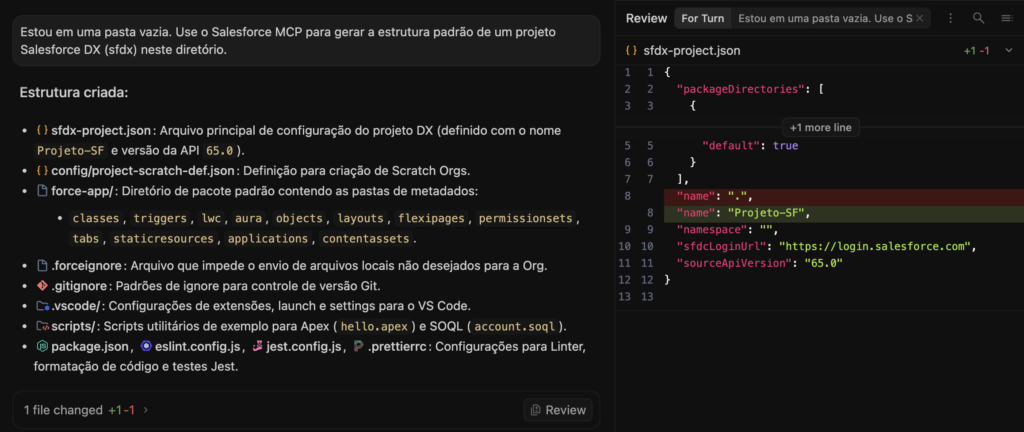This screenshot has height=432, width=1024.
Task: Expand the '+1 more line' hidden section
Action: coord(820,127)
